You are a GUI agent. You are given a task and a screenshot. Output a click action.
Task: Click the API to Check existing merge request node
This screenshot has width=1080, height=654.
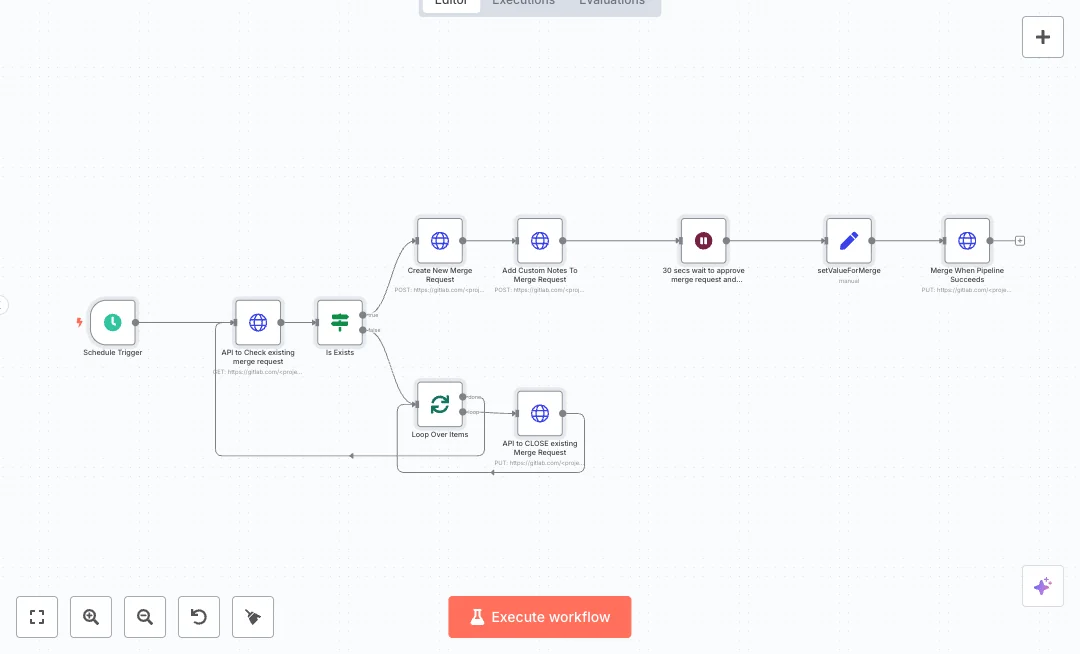click(x=258, y=322)
